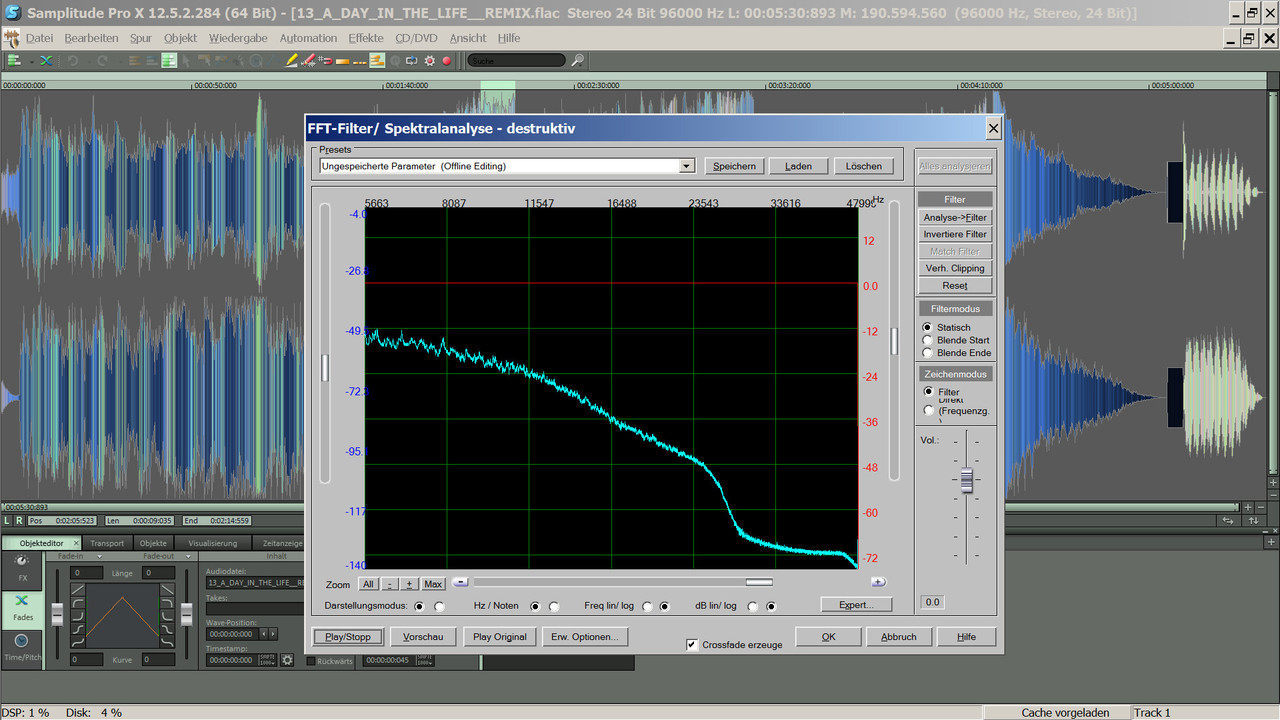This screenshot has width=1280, height=720.
Task: Click the R channel marker button
Action: point(19,520)
